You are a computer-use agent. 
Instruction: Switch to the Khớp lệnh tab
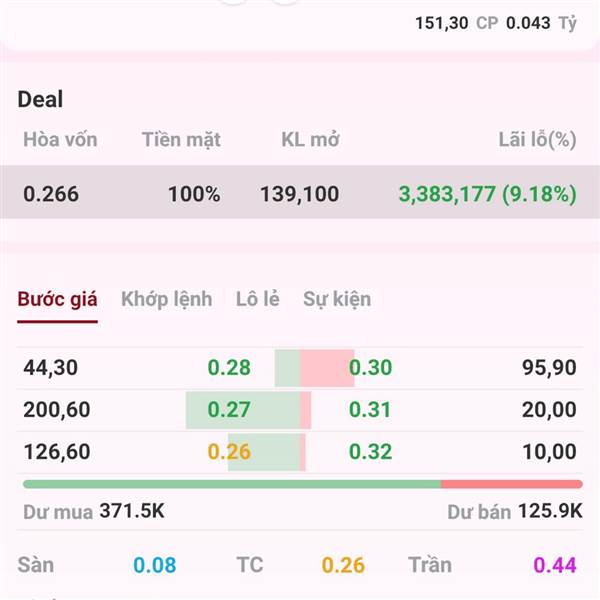pyautogui.click(x=166, y=299)
